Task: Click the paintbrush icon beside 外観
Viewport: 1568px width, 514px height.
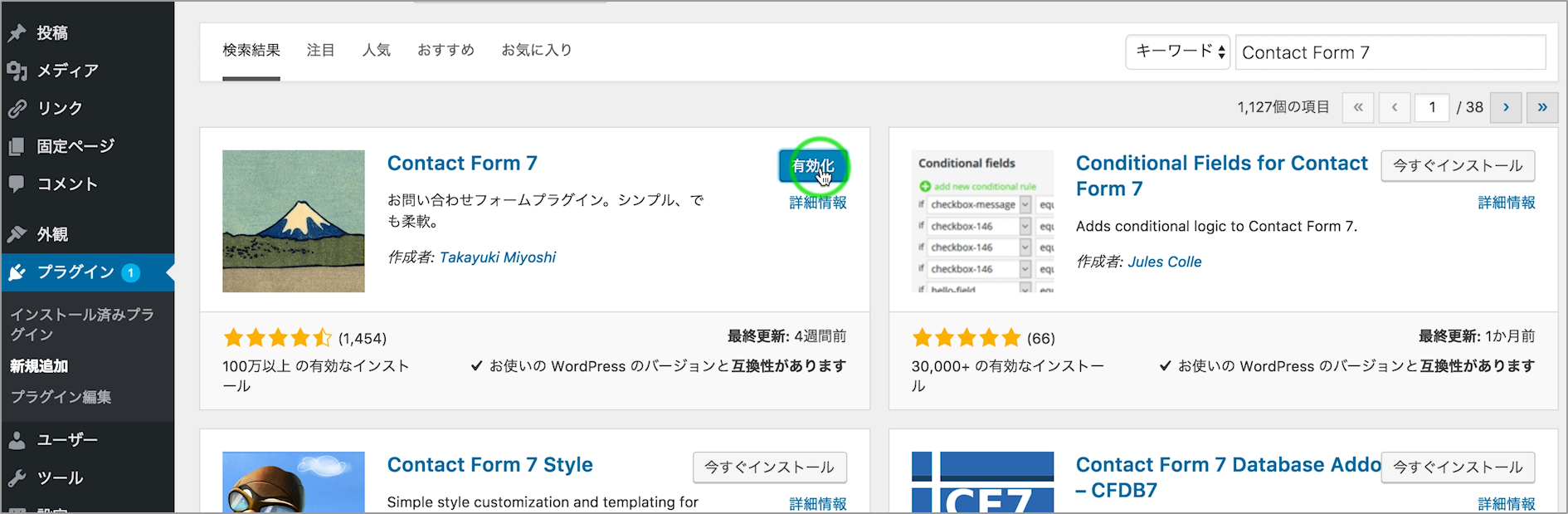Action: (17, 235)
